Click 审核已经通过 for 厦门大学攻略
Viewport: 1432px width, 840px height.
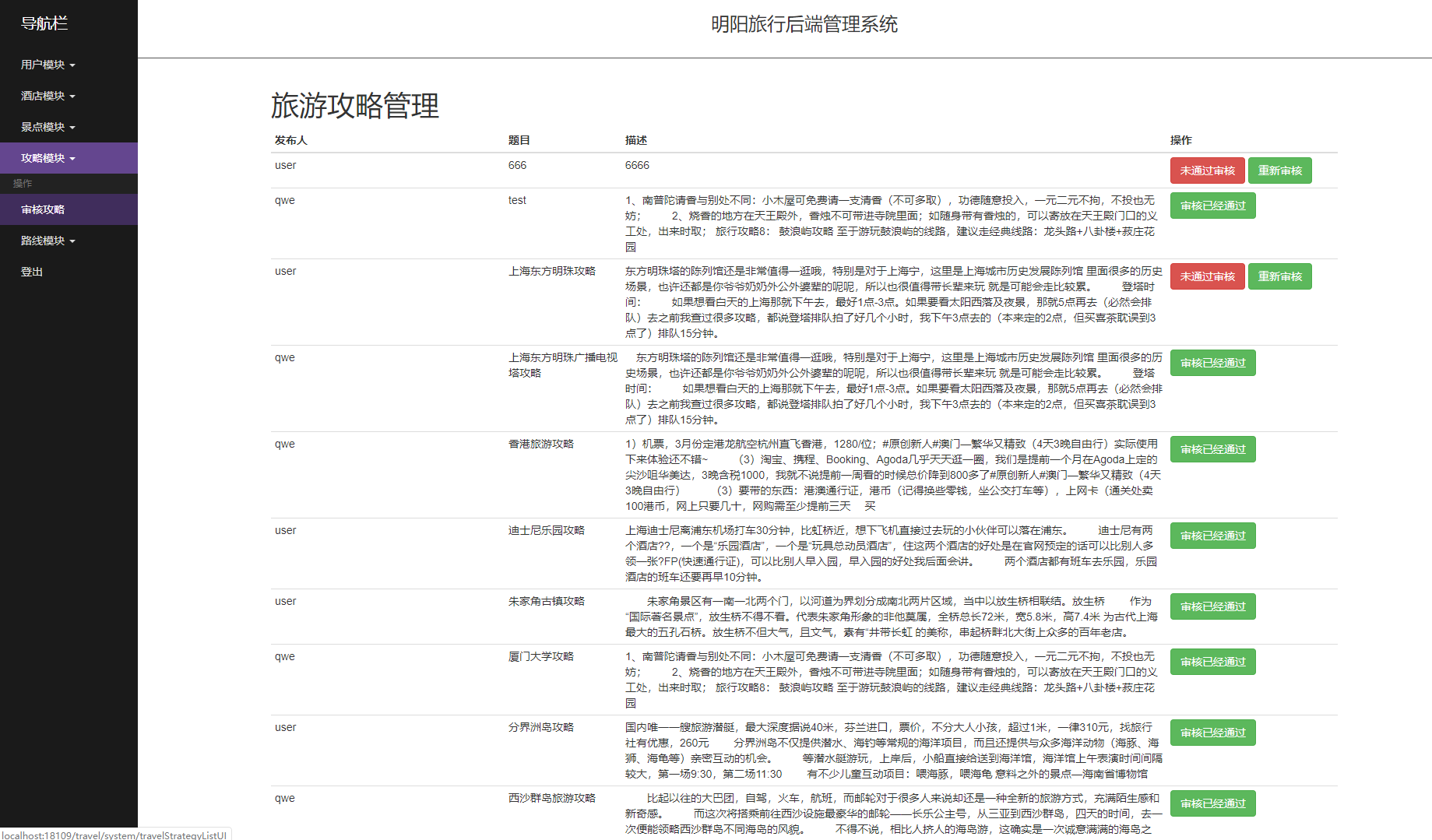point(1212,661)
